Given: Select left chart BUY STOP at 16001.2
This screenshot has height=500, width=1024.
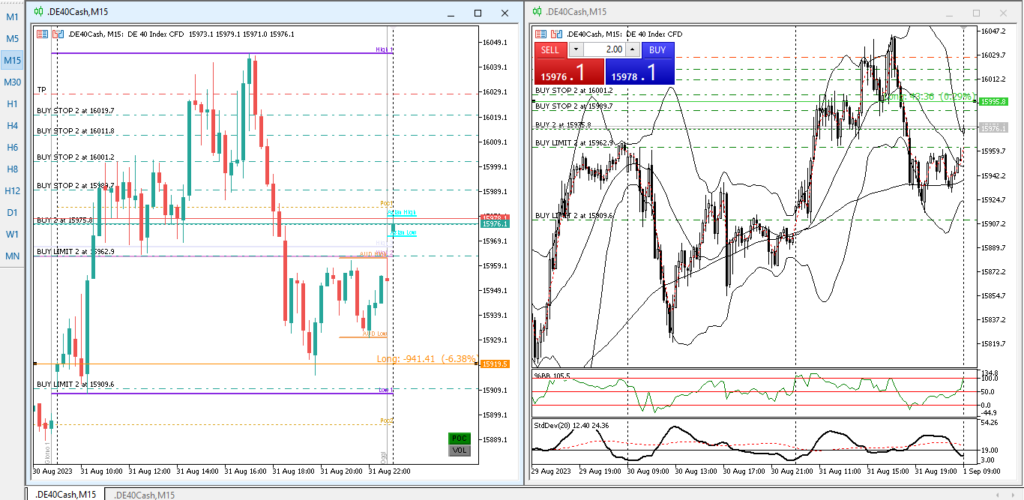Looking at the screenshot, I should [x=76, y=157].
